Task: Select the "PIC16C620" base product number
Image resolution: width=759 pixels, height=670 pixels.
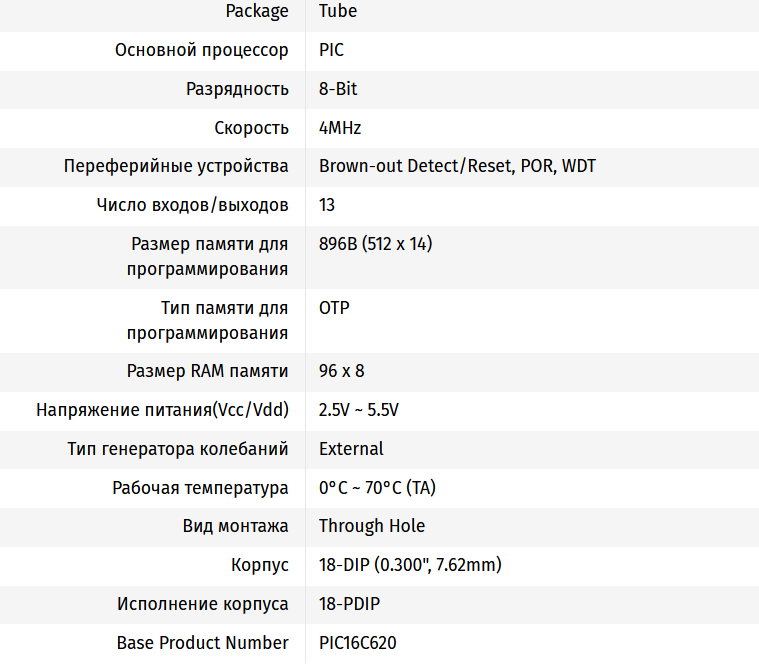Action: pos(357,643)
